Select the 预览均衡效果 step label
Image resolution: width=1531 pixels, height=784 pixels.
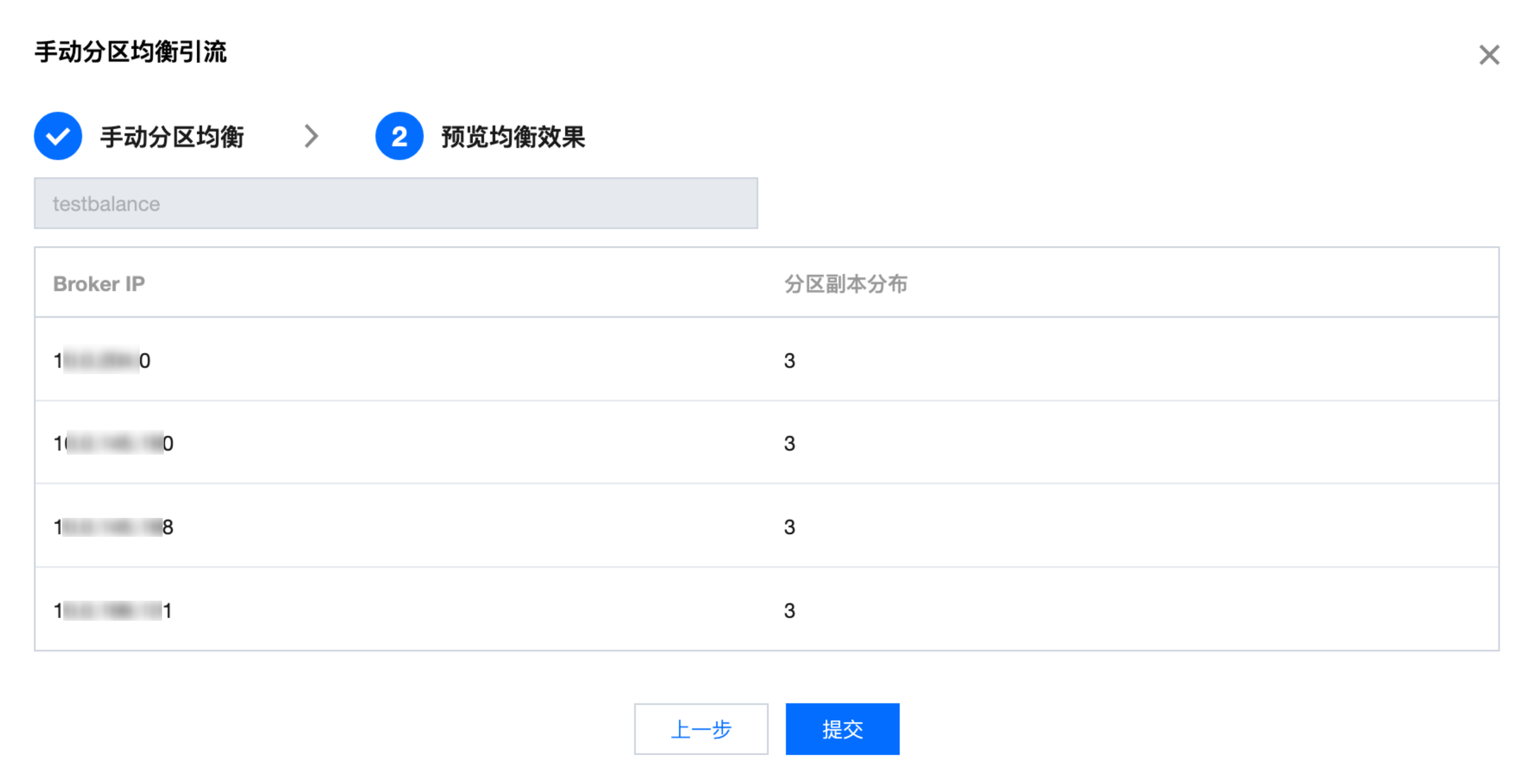(513, 137)
